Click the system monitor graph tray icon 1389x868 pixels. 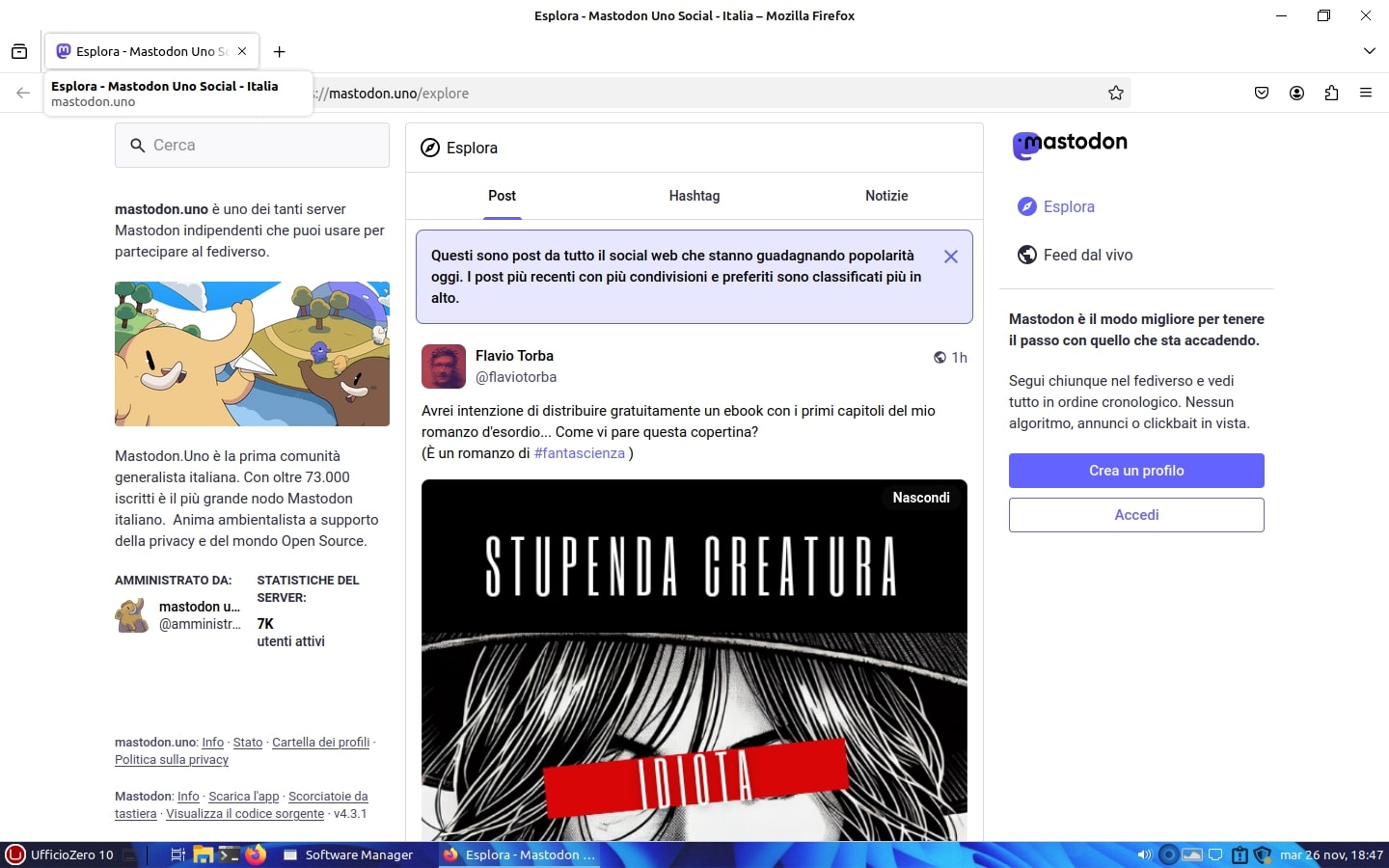pos(1193,854)
